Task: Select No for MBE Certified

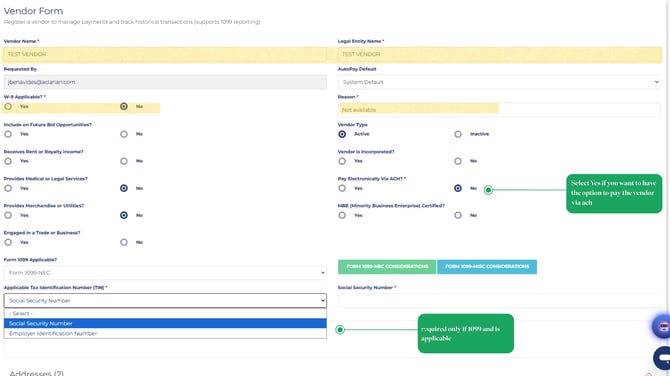Action: 458,215
